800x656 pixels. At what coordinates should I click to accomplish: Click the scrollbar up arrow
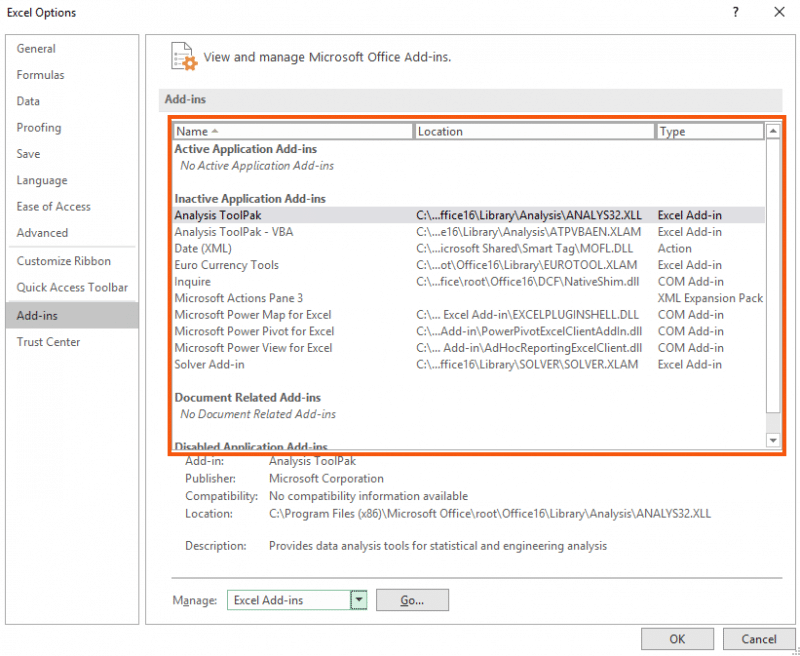click(773, 131)
